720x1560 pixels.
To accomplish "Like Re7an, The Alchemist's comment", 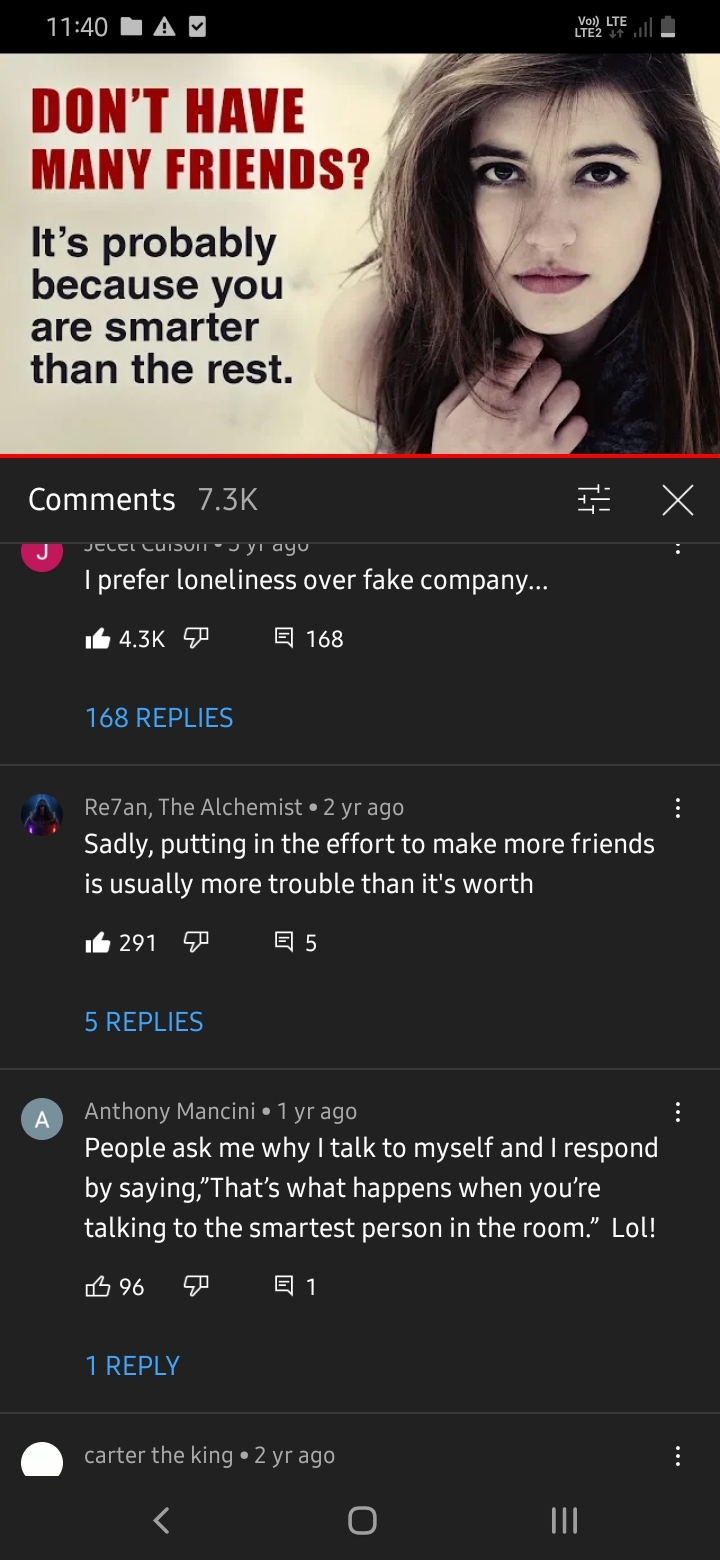I will pos(98,943).
